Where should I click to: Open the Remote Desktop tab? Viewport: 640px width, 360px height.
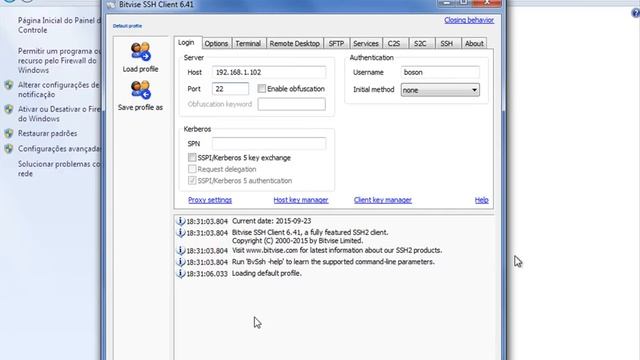coord(294,43)
